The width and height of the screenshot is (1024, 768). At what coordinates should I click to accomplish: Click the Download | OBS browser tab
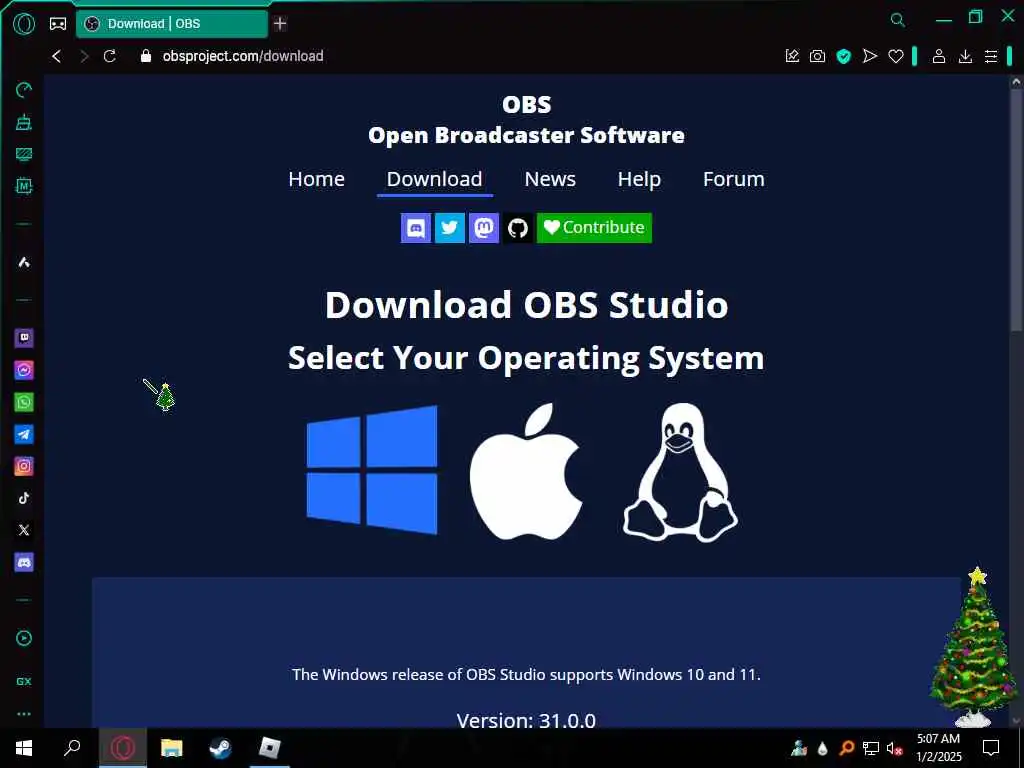(172, 24)
